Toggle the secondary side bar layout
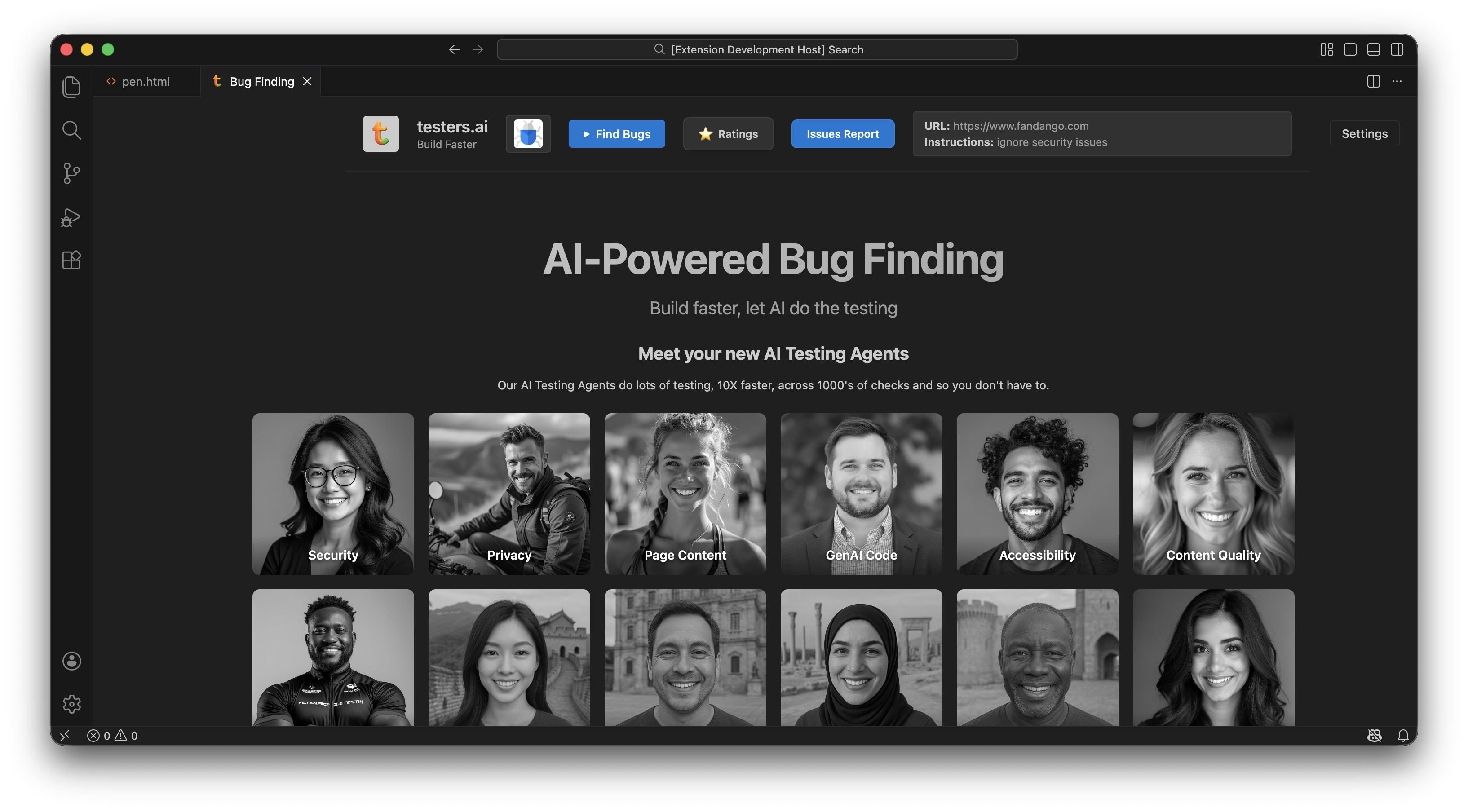This screenshot has height=812, width=1468. [x=1397, y=49]
